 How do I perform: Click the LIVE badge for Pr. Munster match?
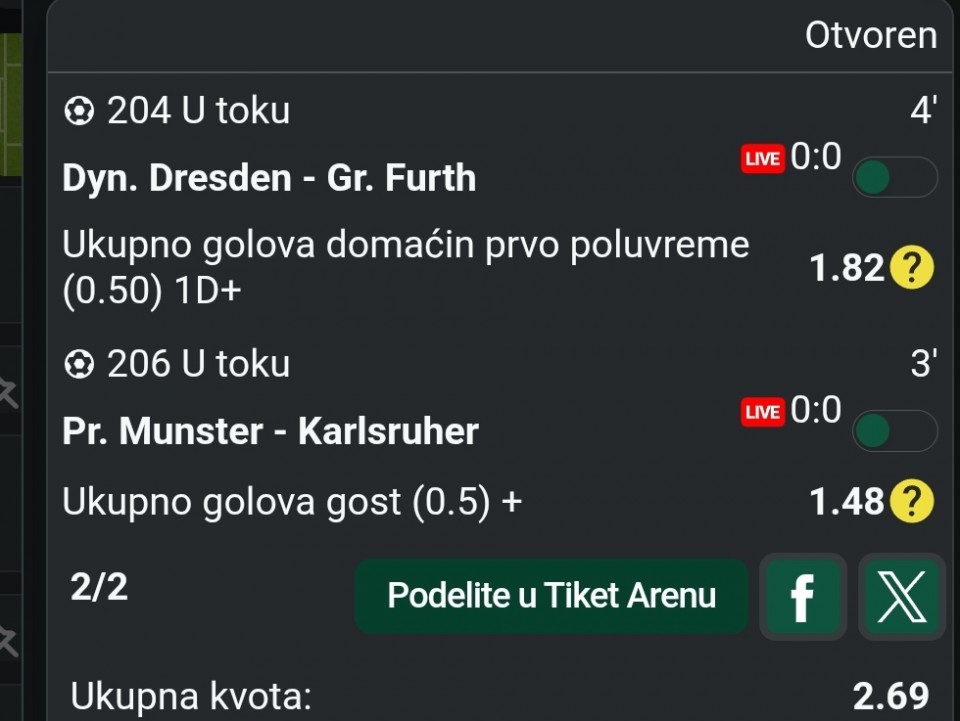coord(762,412)
